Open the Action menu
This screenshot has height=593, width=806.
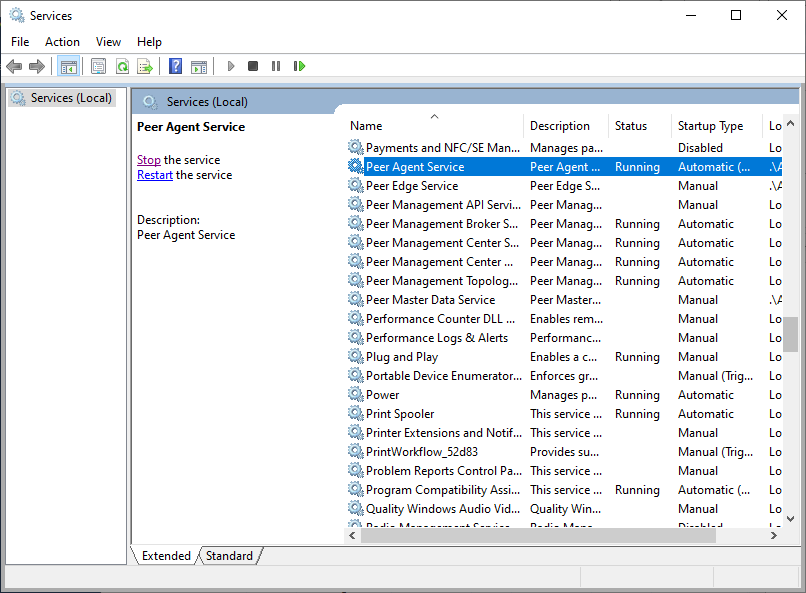pyautogui.click(x=62, y=41)
